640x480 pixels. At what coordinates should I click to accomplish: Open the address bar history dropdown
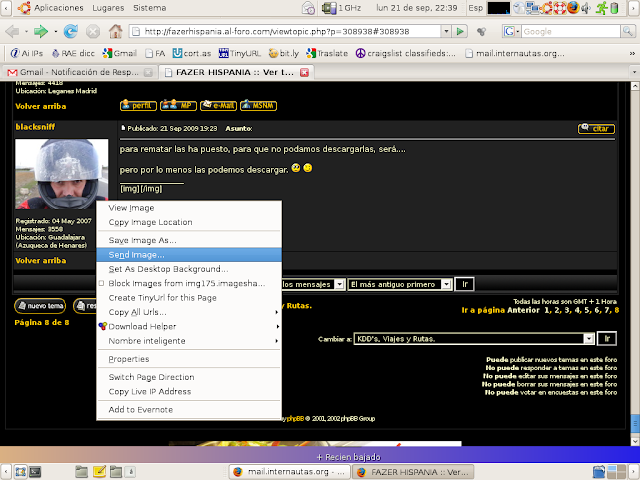pos(446,31)
